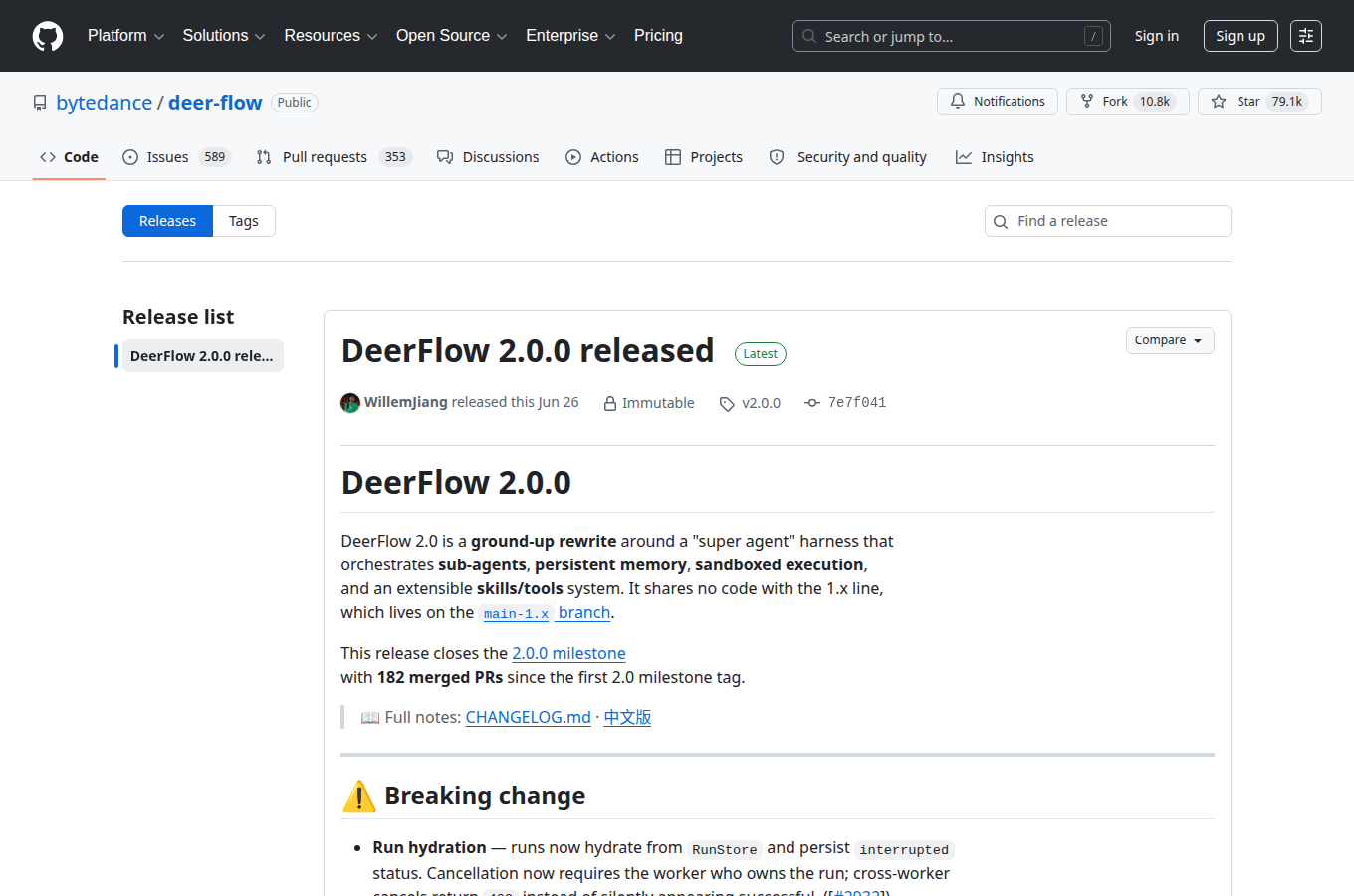This screenshot has height=896, width=1354.
Task: Click the Public visibility label
Action: click(x=295, y=103)
